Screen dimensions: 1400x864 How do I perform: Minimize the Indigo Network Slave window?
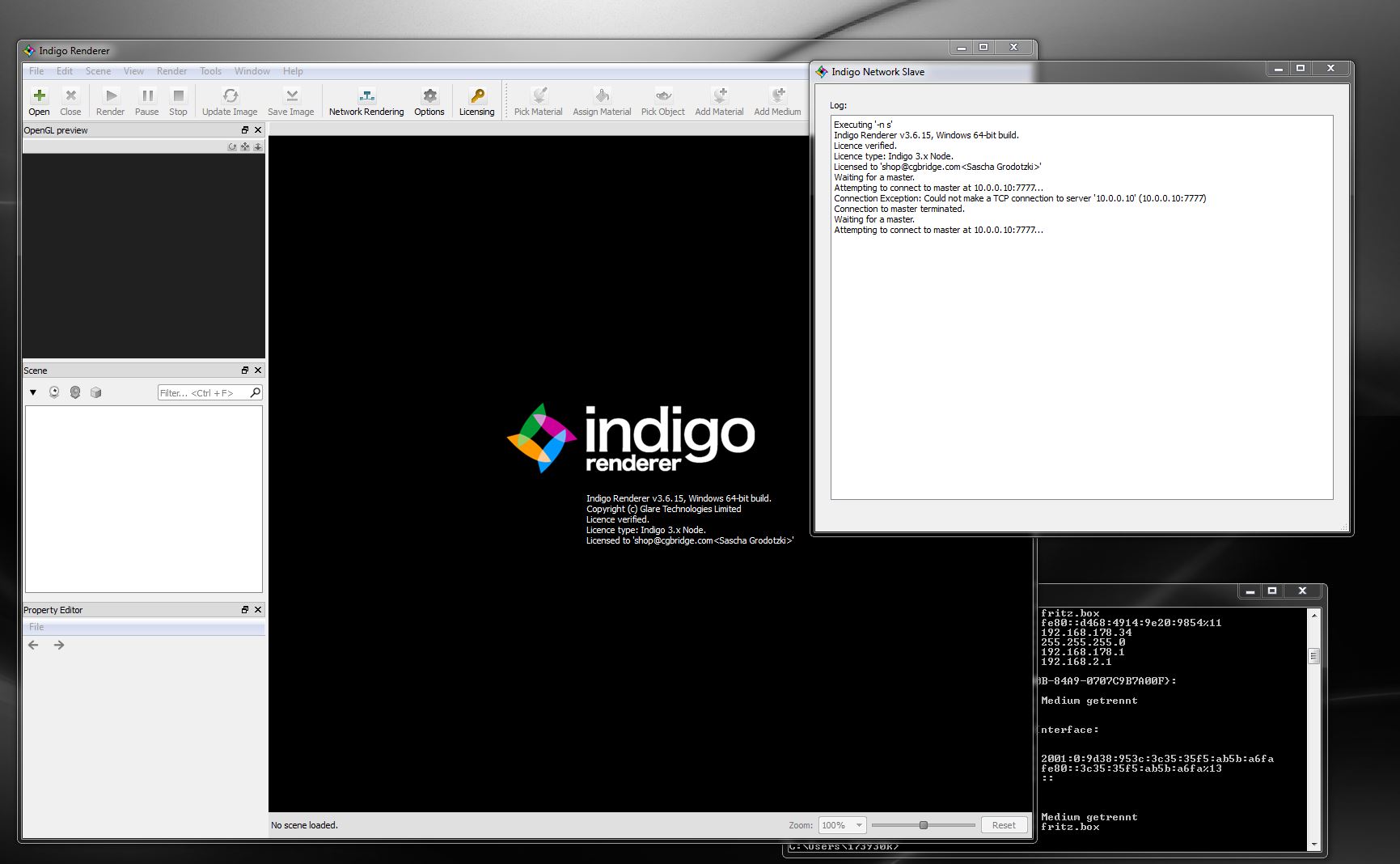(1279, 70)
